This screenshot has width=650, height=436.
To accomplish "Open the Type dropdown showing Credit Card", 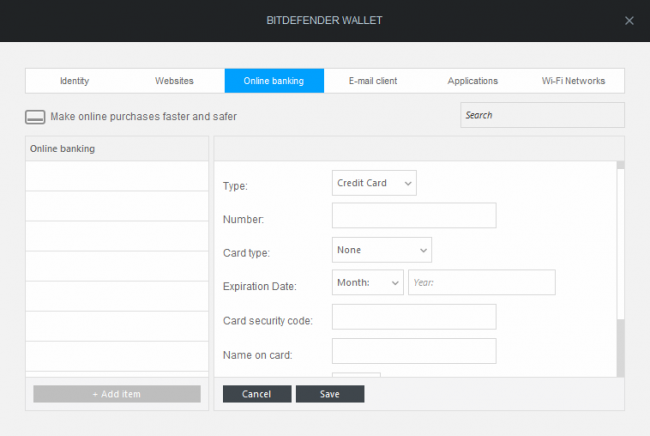I will coord(374,183).
